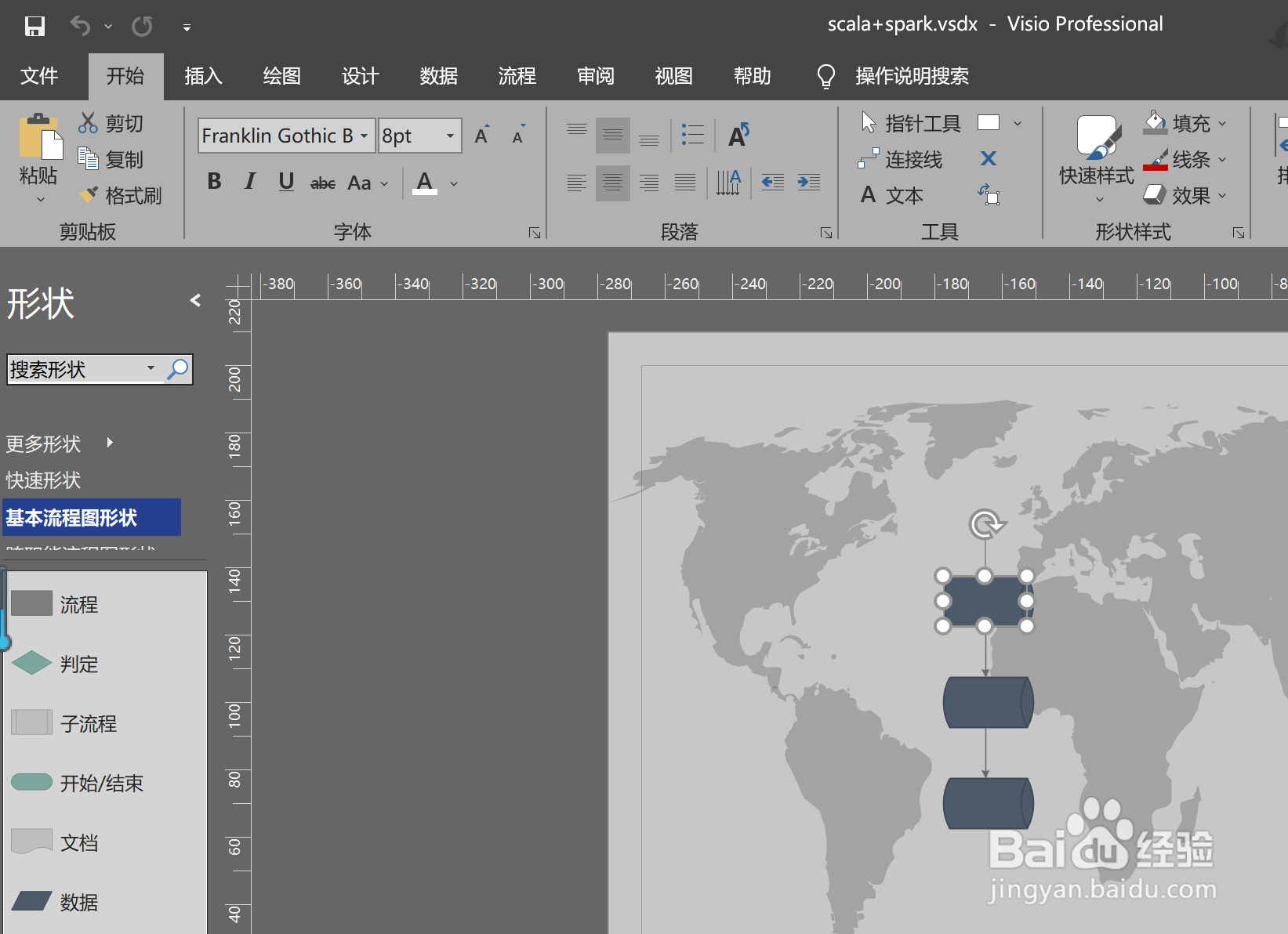
Task: Open the 段落 dialog launcher
Action: (826, 233)
